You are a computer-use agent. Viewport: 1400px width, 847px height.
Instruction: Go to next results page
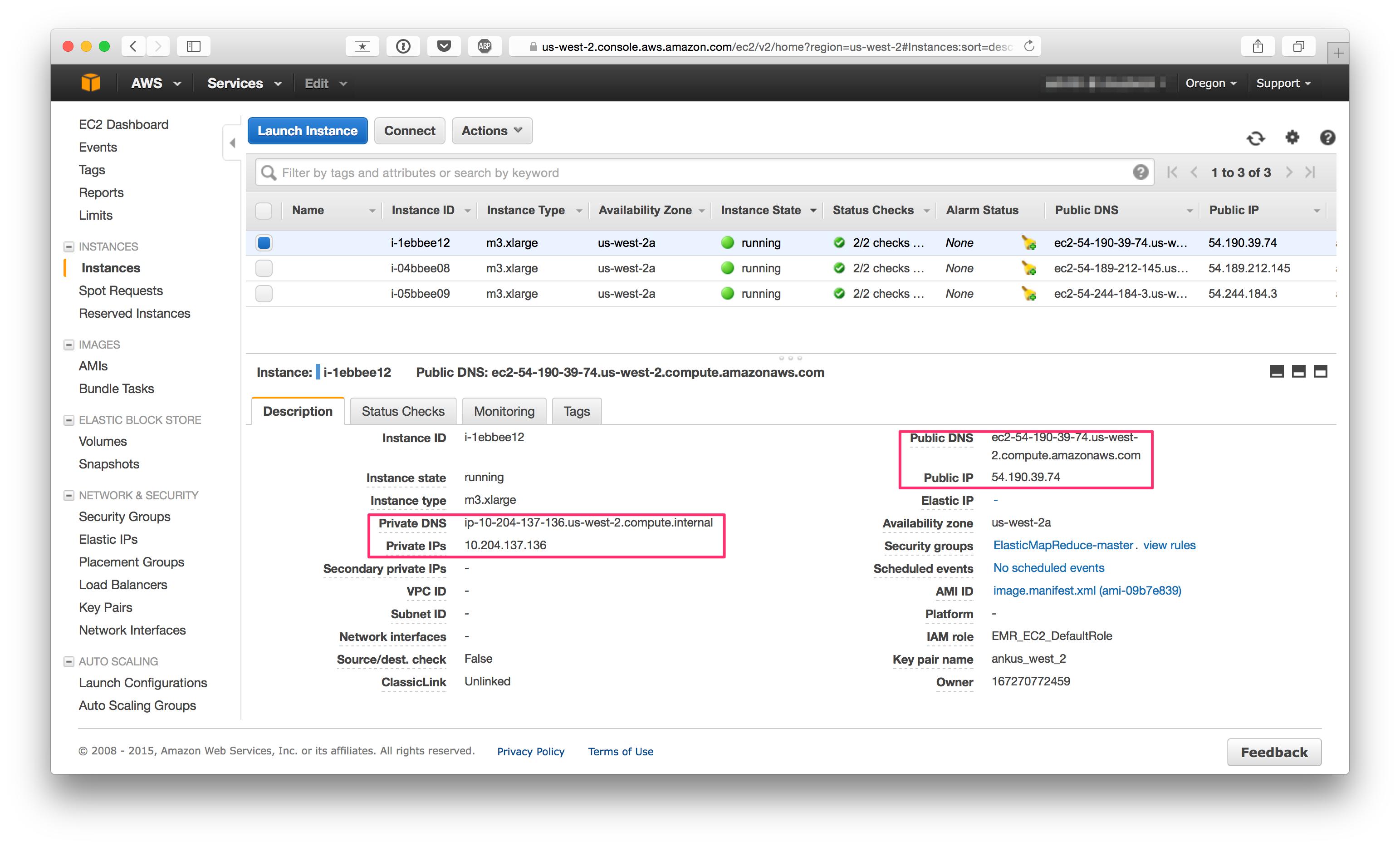tap(1289, 172)
